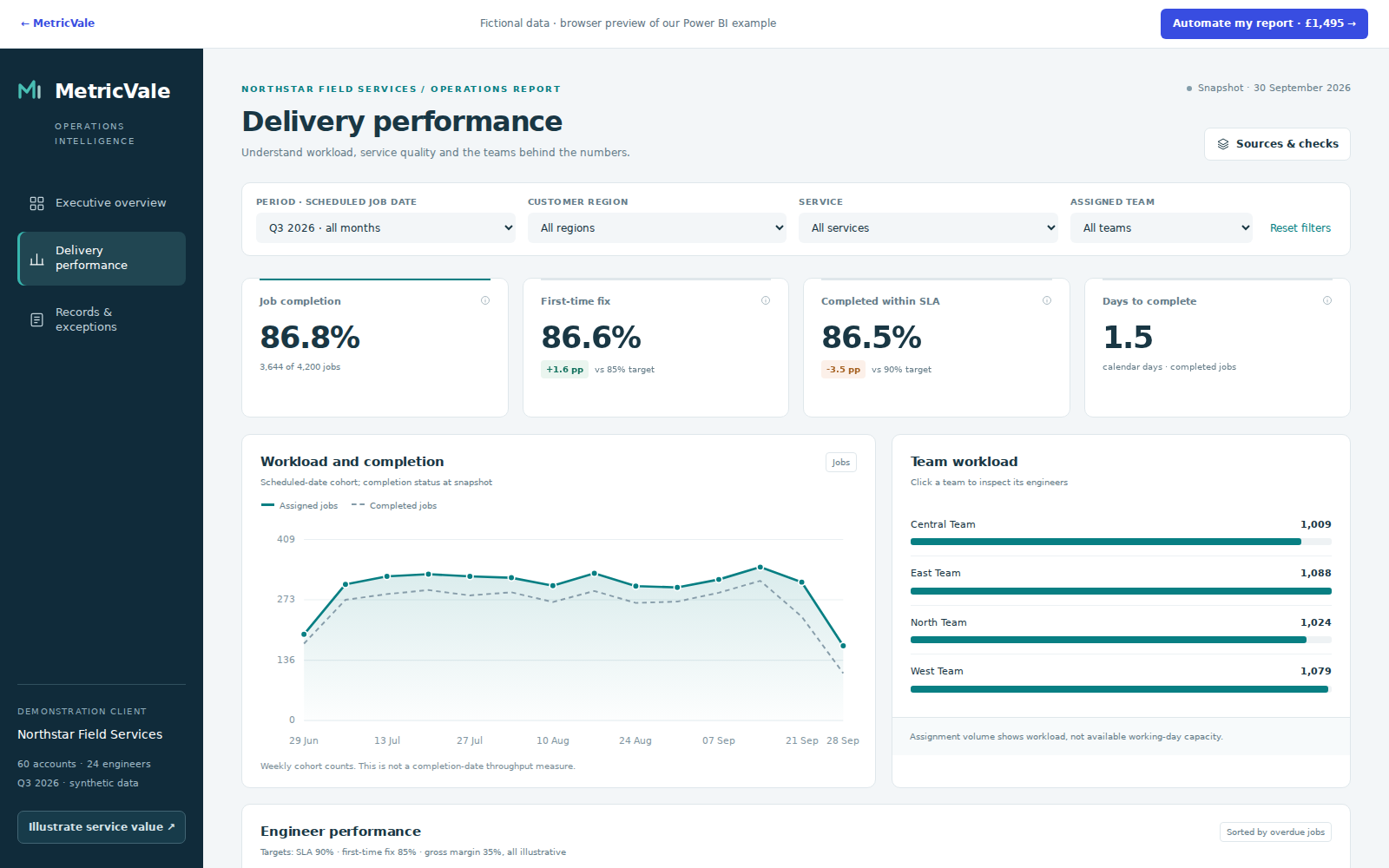Click the First-time fix 86.6% value
Image resolution: width=1389 pixels, height=868 pixels.
(x=591, y=338)
